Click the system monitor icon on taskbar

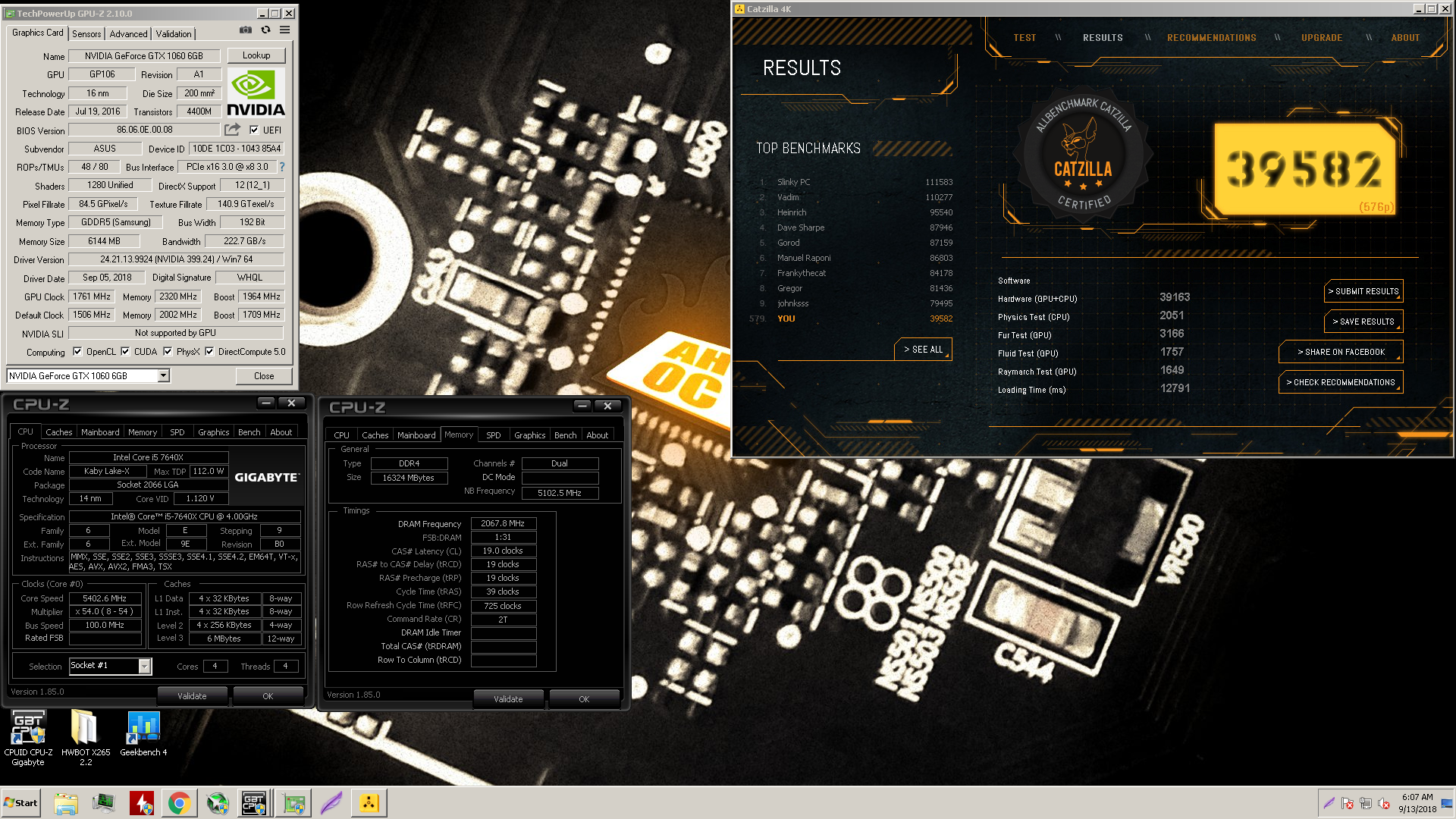(104, 803)
